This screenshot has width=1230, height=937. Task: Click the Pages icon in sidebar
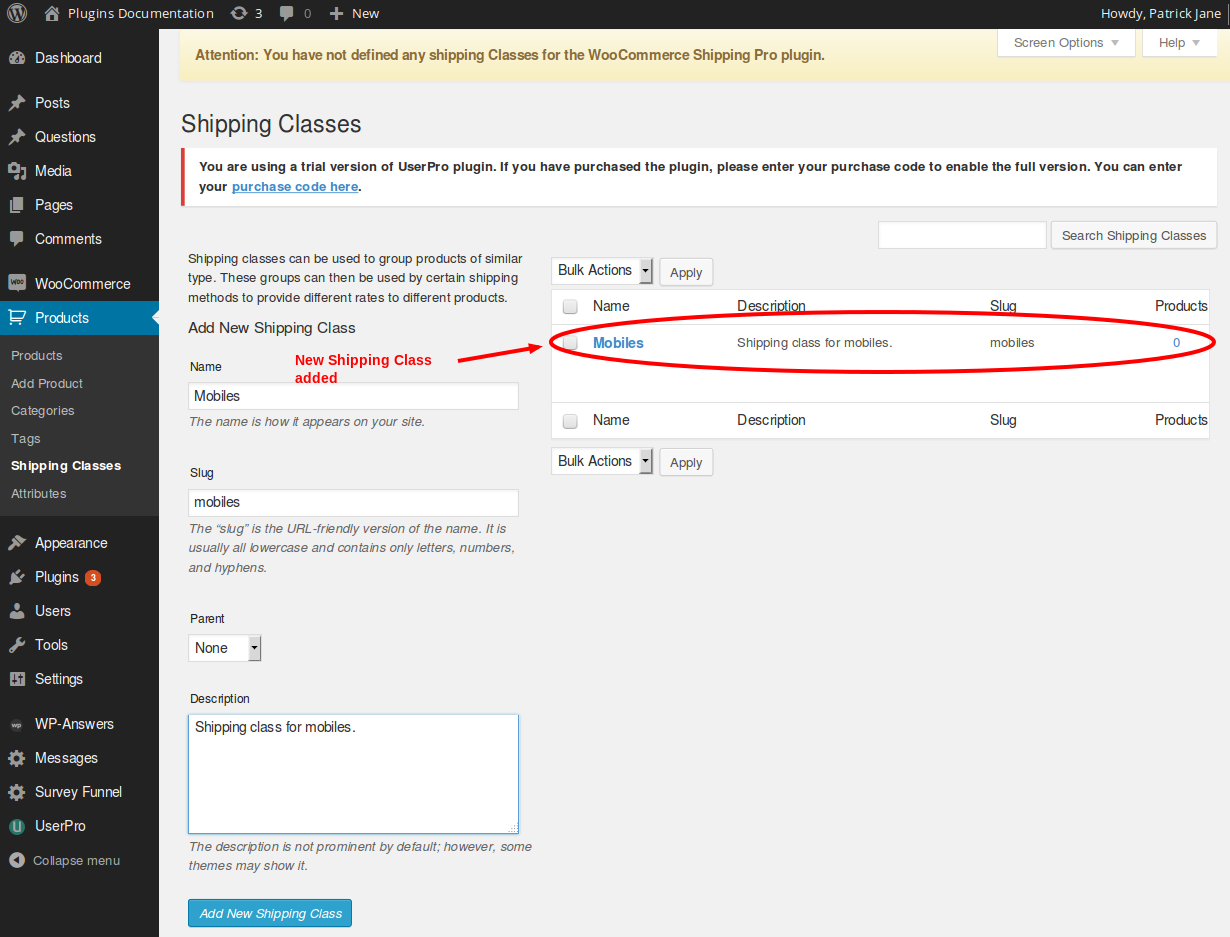pos(17,205)
